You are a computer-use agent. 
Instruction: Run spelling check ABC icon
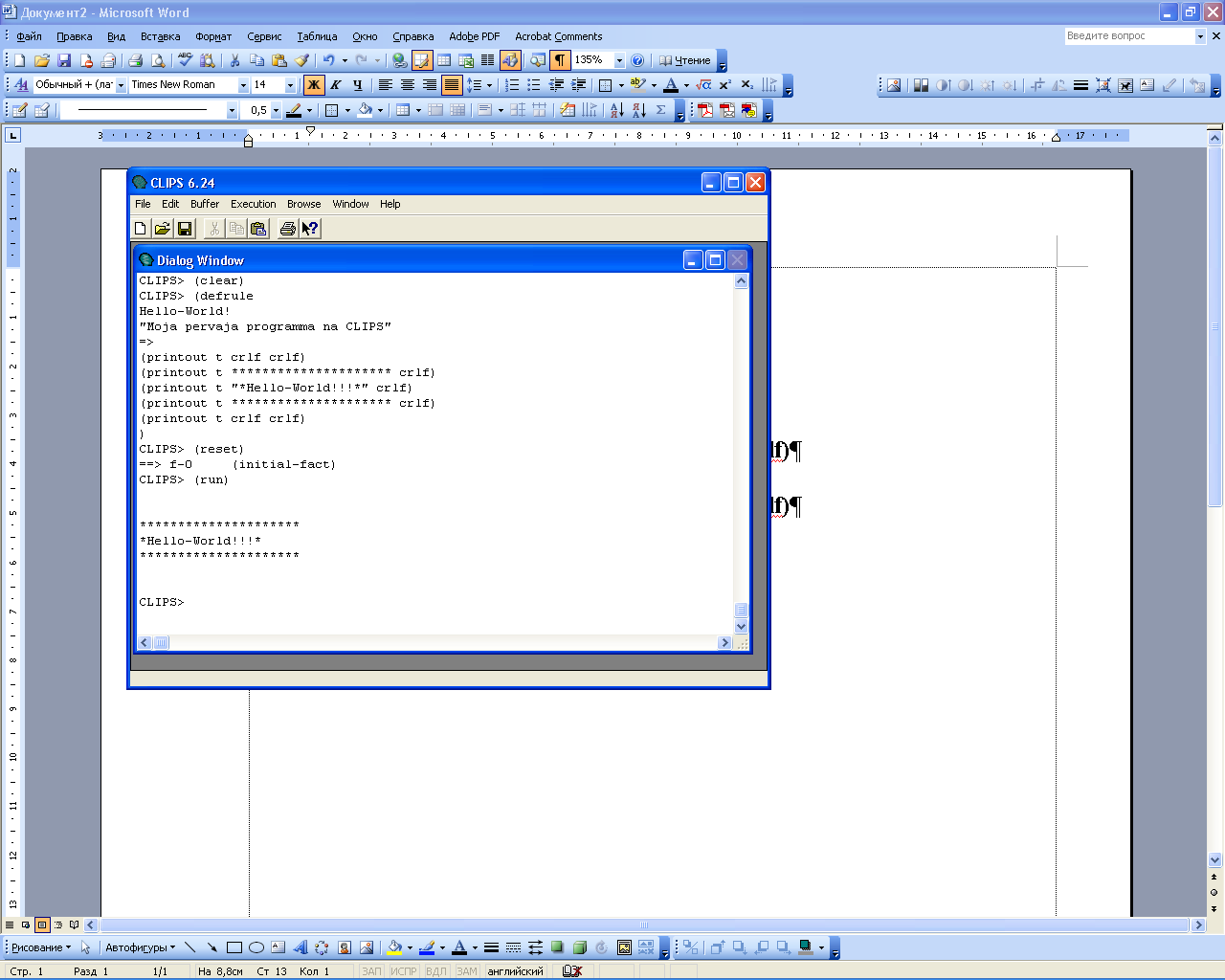185,60
